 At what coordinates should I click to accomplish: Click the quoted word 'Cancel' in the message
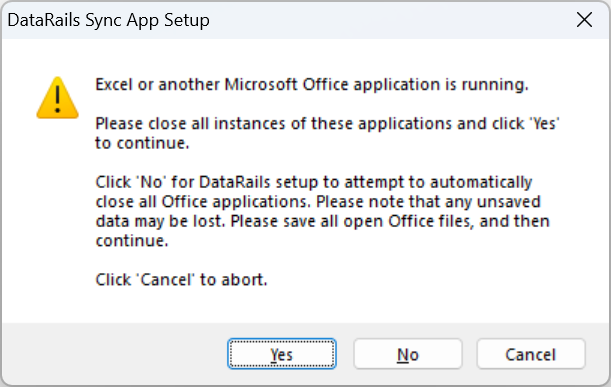pyautogui.click(x=167, y=279)
